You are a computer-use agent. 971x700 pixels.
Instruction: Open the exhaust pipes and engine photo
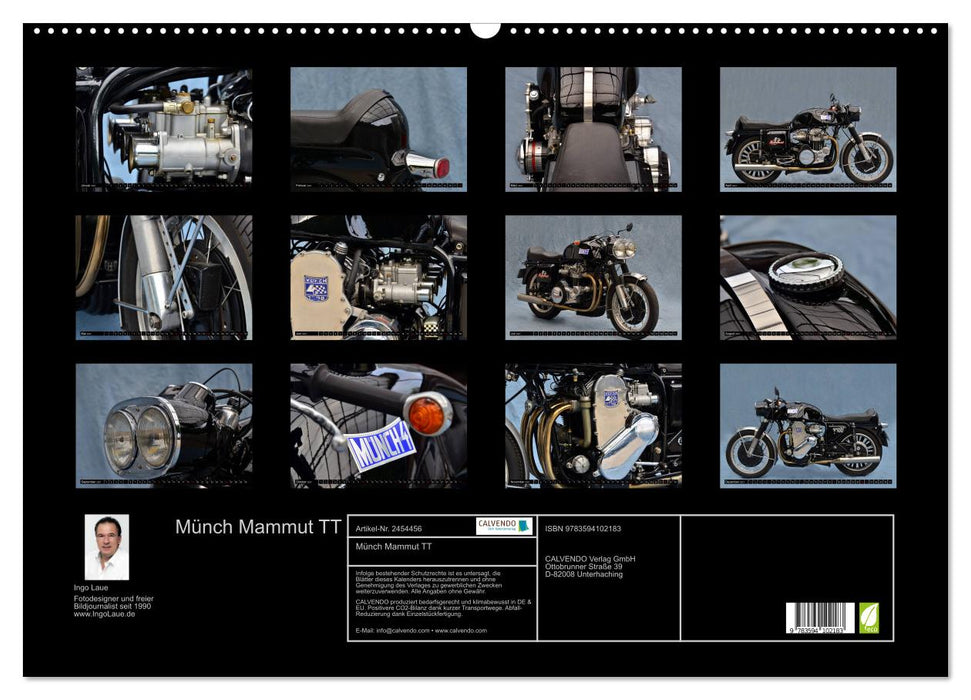coord(593,426)
